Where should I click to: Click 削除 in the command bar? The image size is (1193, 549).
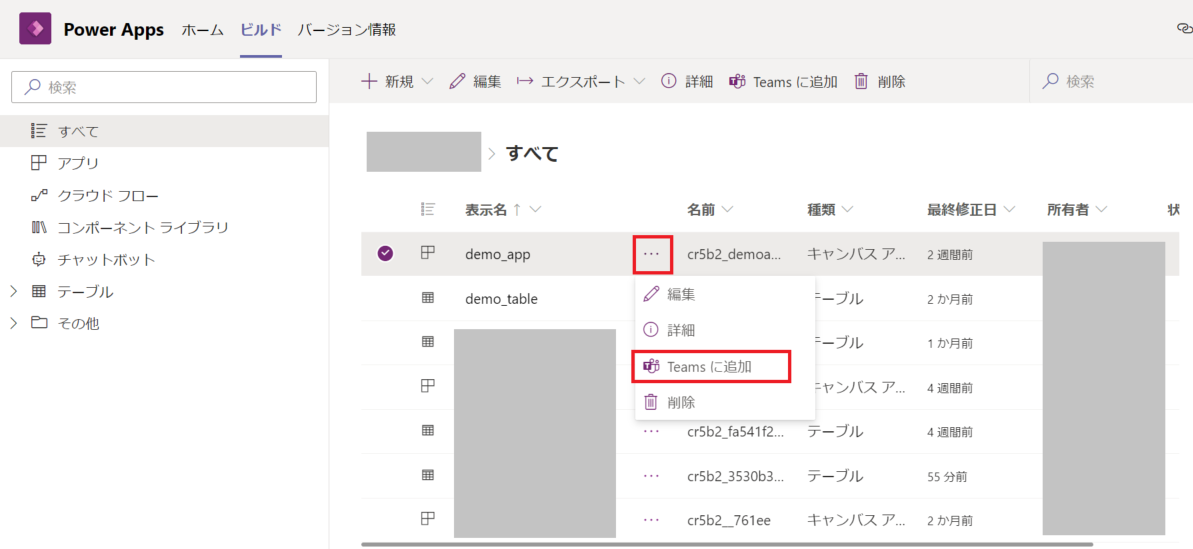coord(880,81)
